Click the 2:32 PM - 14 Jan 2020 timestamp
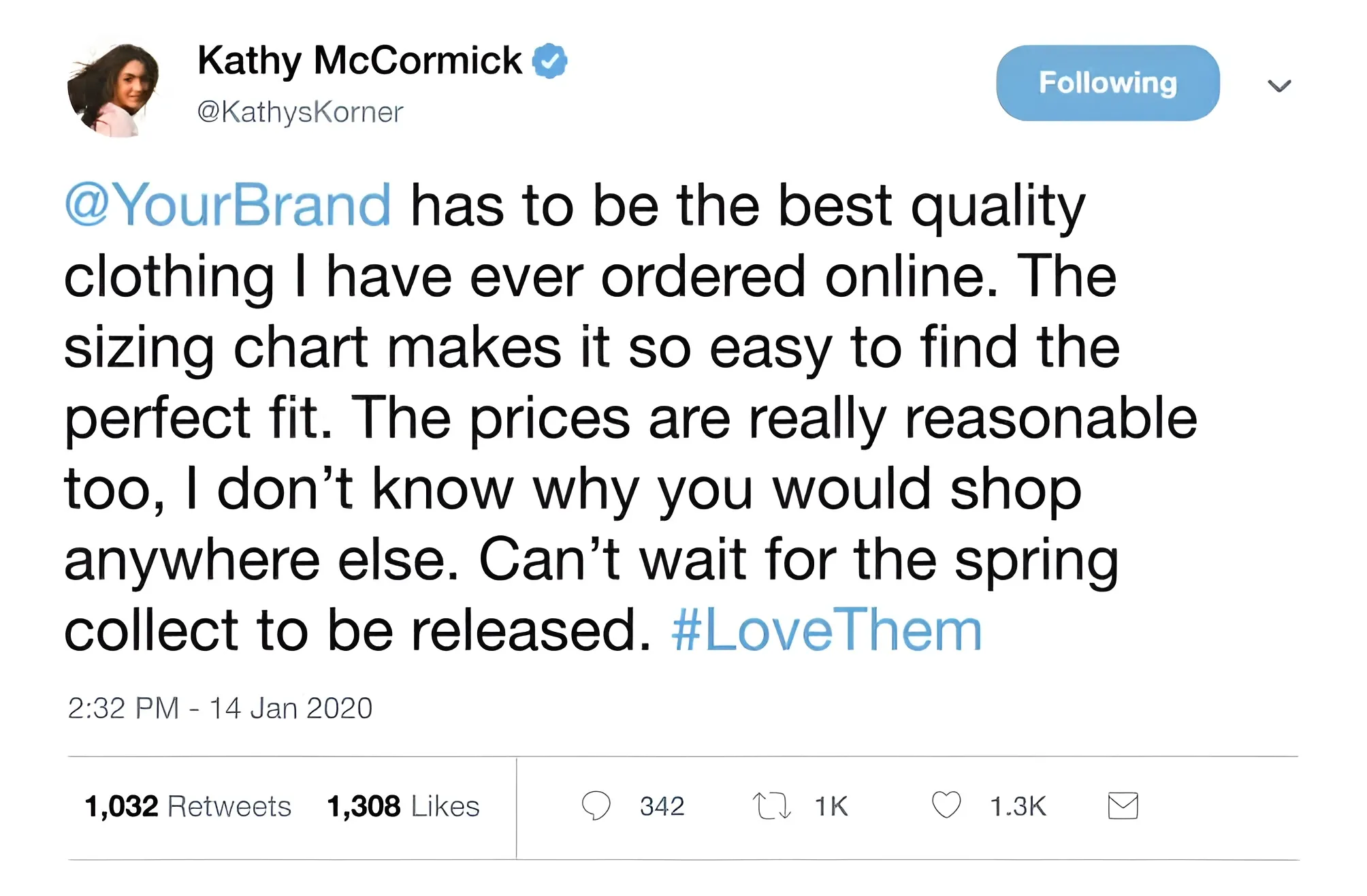The image size is (1367, 896). [x=220, y=708]
